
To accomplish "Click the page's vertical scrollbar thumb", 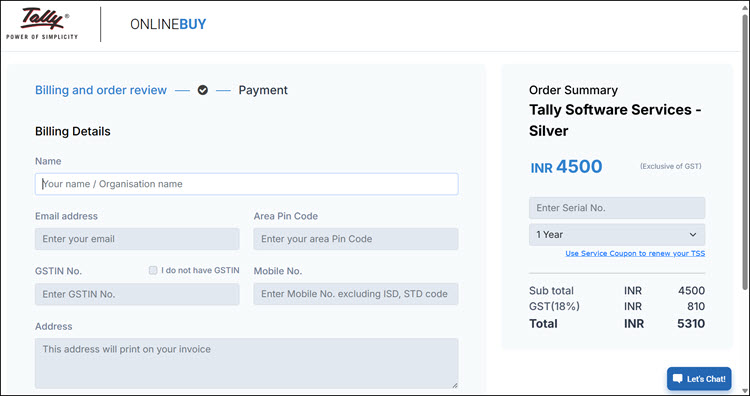I will (745, 151).
